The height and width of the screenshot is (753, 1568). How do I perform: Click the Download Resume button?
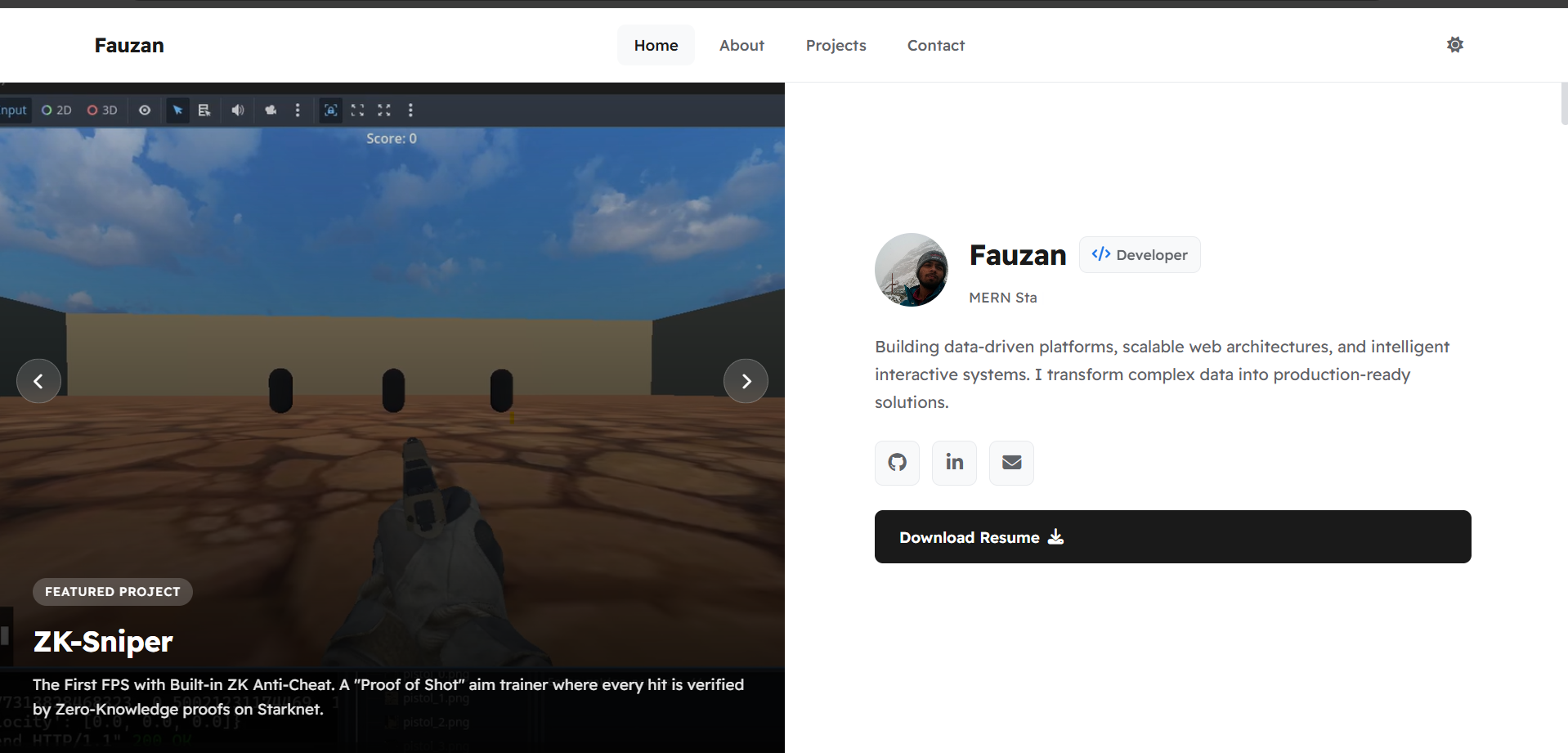[x=1172, y=537]
